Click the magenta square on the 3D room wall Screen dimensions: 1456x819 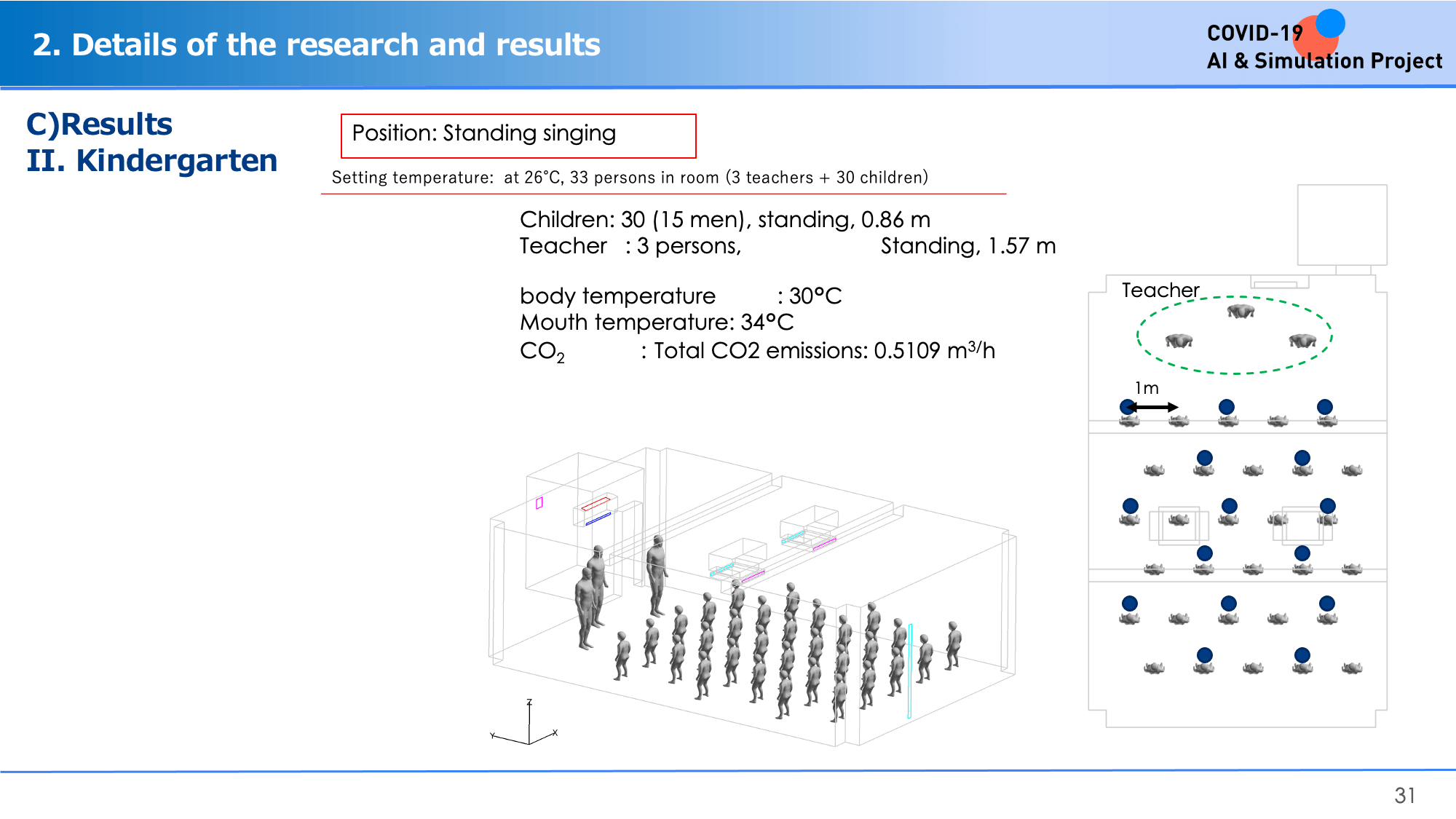[539, 503]
